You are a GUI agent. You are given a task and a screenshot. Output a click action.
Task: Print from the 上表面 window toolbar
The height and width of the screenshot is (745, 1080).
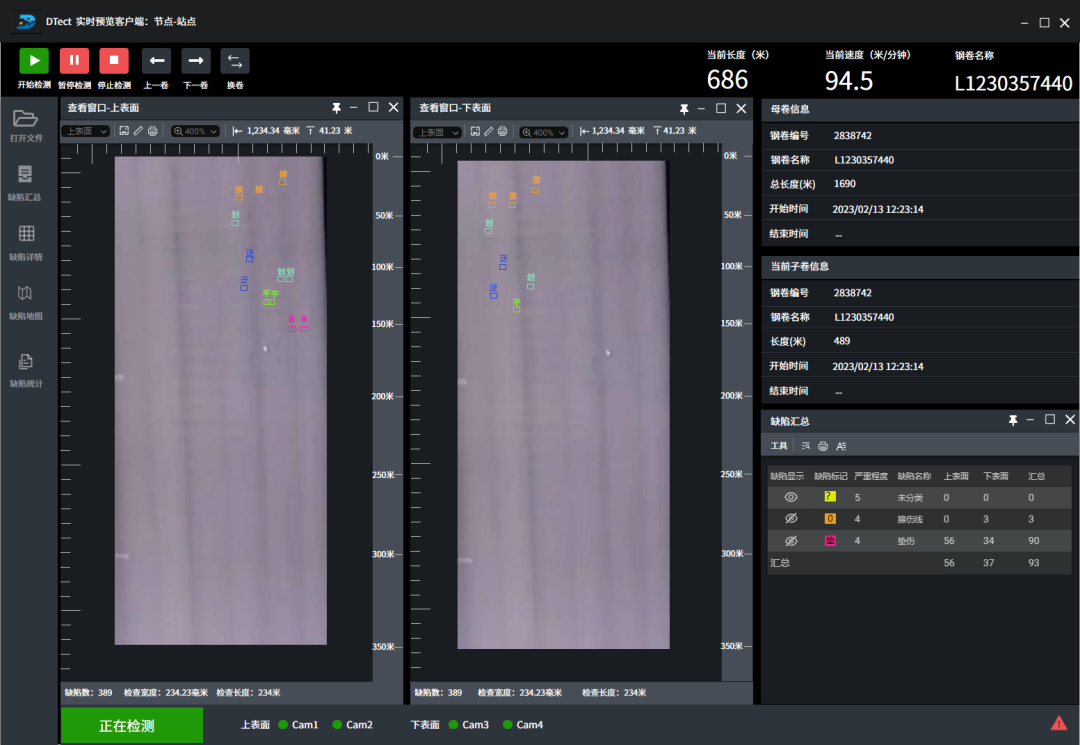pyautogui.click(x=153, y=131)
